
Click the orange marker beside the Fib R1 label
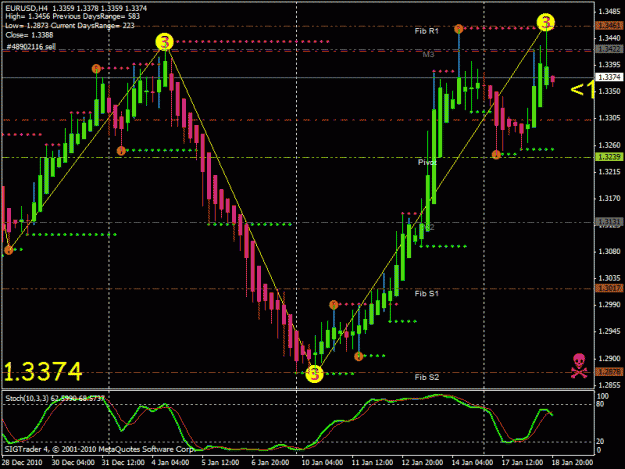459,29
